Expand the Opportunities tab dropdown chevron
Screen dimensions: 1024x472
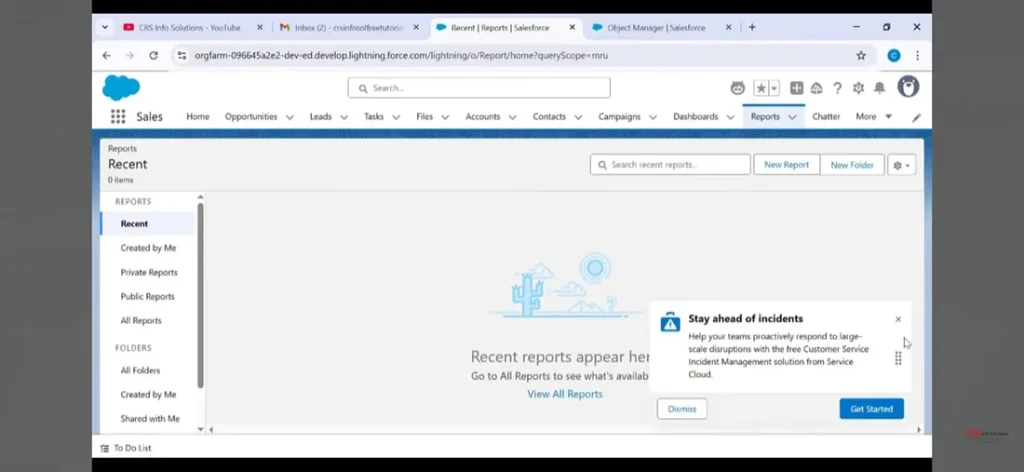[x=290, y=117]
